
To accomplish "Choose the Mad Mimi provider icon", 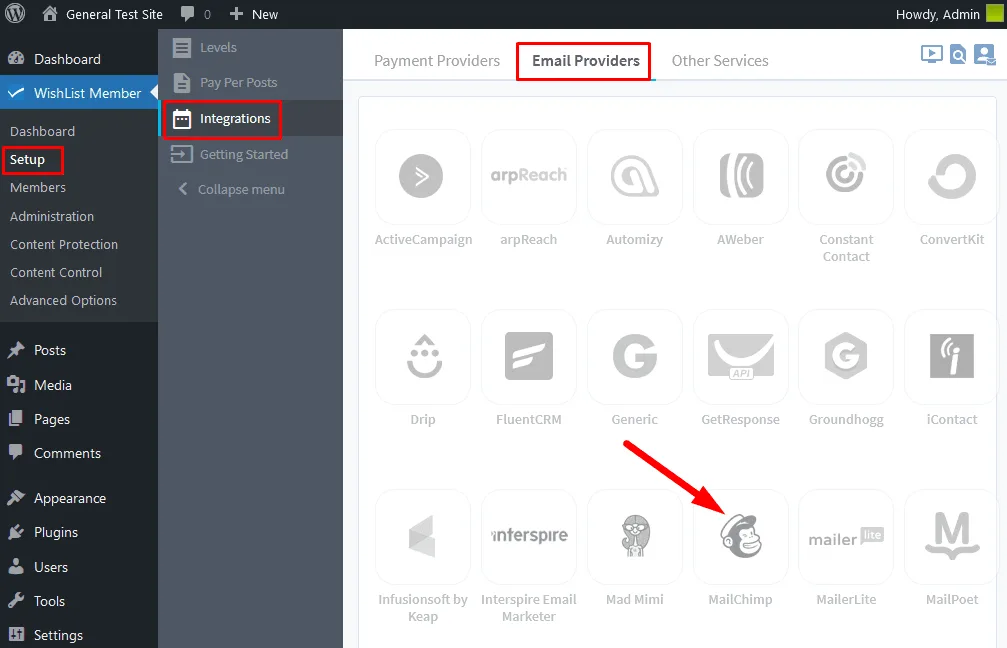I will pos(635,536).
